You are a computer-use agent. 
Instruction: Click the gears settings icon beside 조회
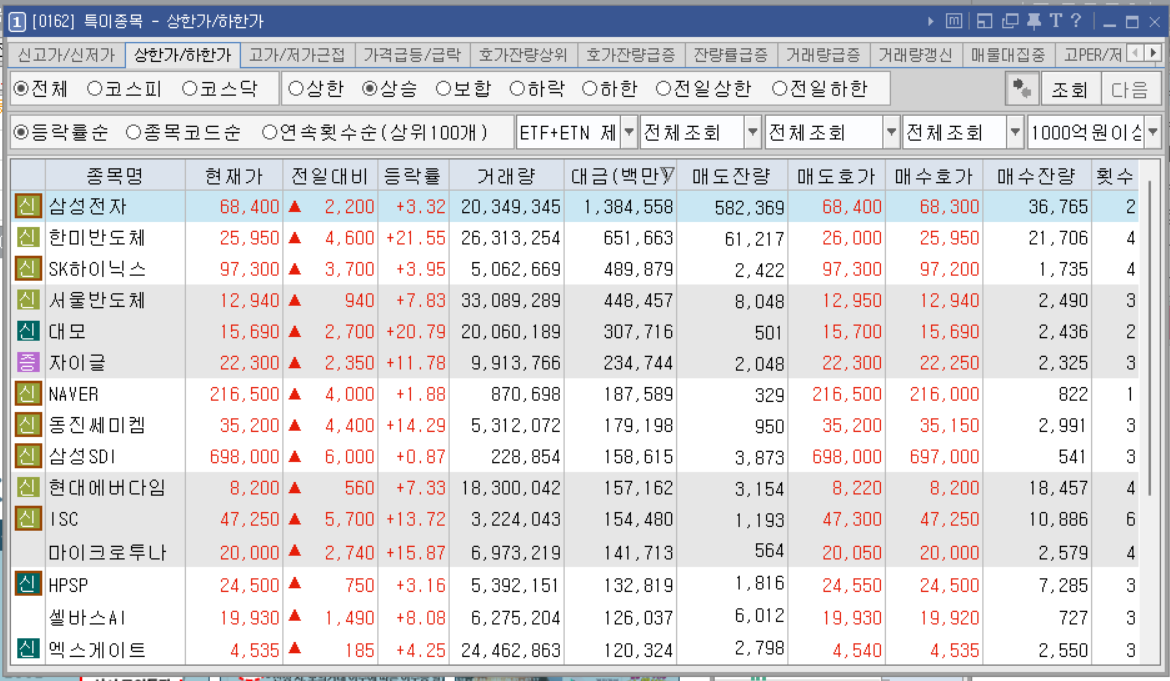click(x=1021, y=90)
